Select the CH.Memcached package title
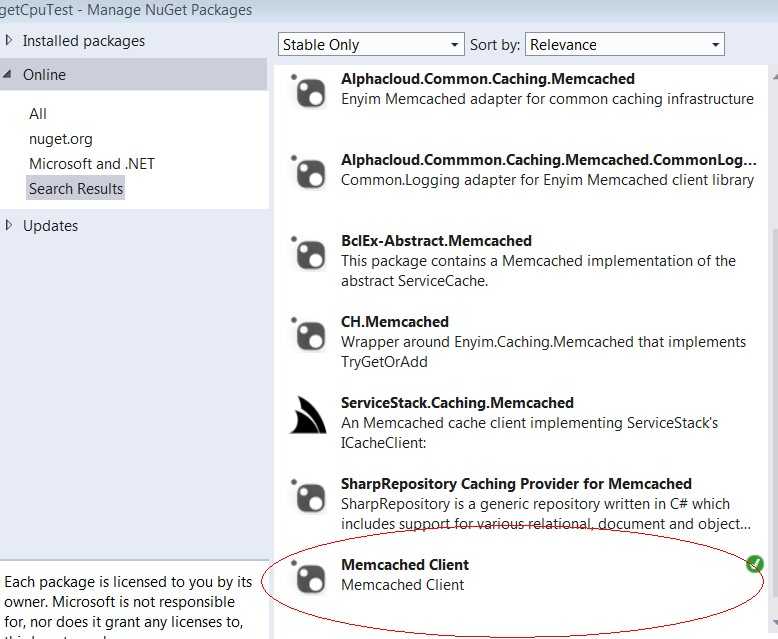778x639 pixels. point(394,321)
